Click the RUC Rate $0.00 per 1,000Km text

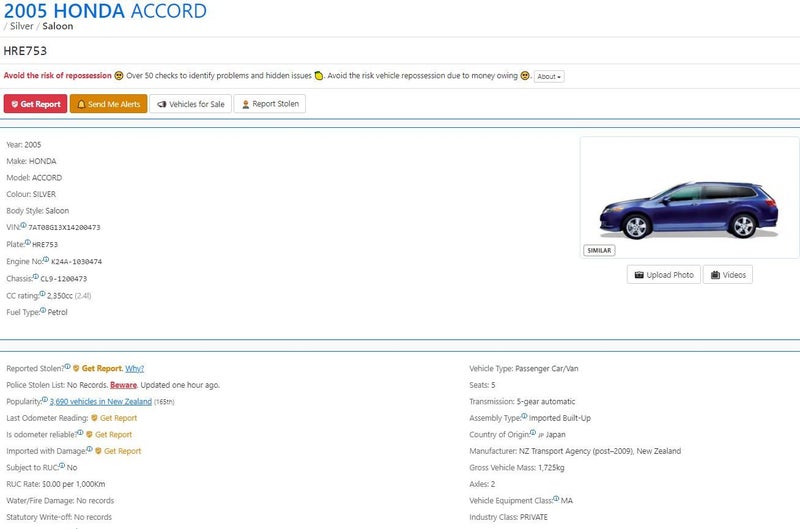point(56,484)
